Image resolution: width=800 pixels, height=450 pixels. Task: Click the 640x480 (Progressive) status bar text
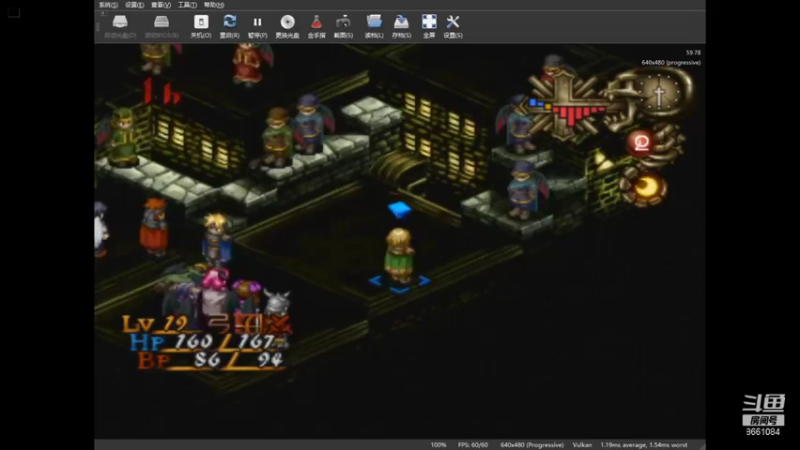tap(532, 445)
